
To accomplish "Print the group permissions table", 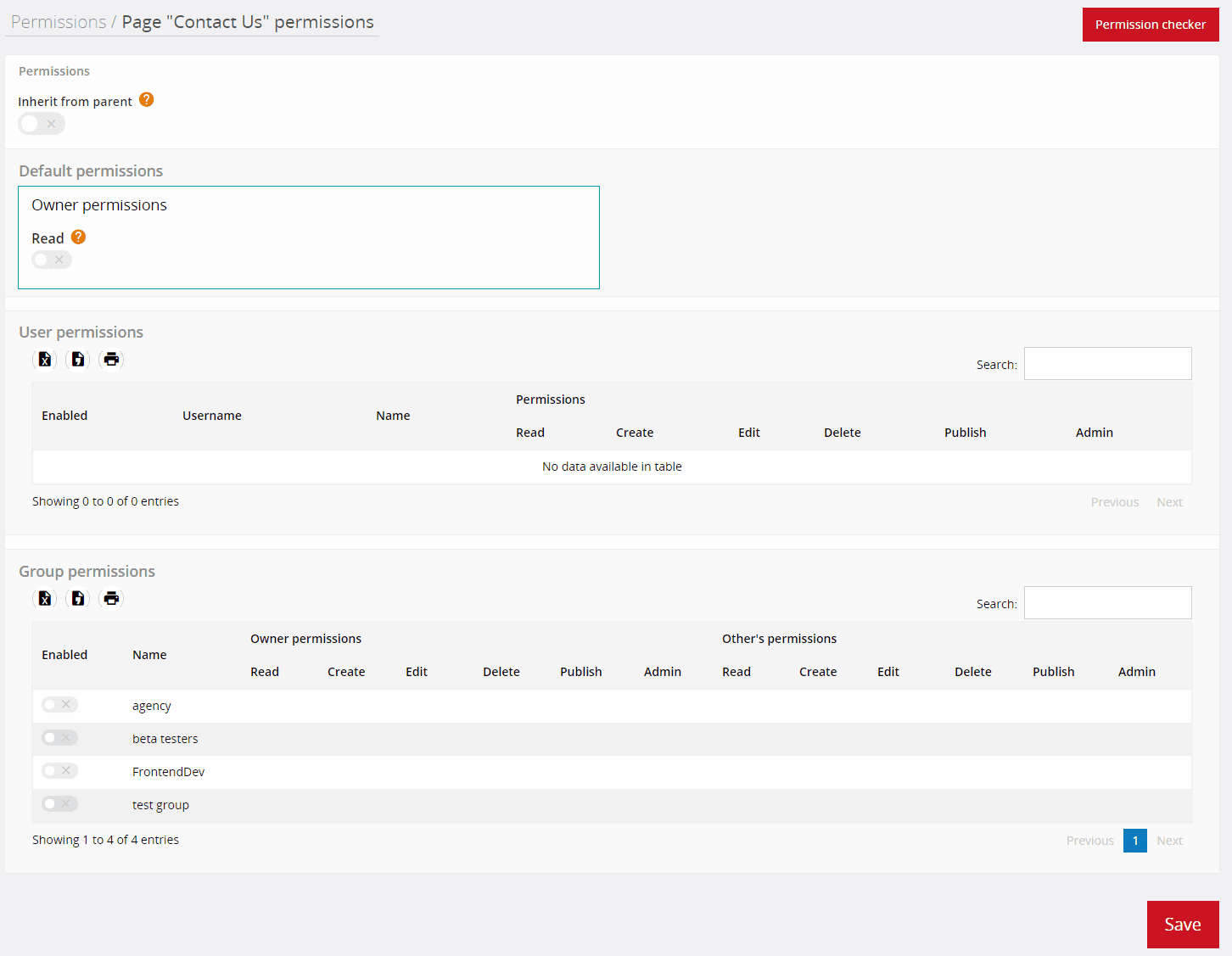I will [x=111, y=598].
